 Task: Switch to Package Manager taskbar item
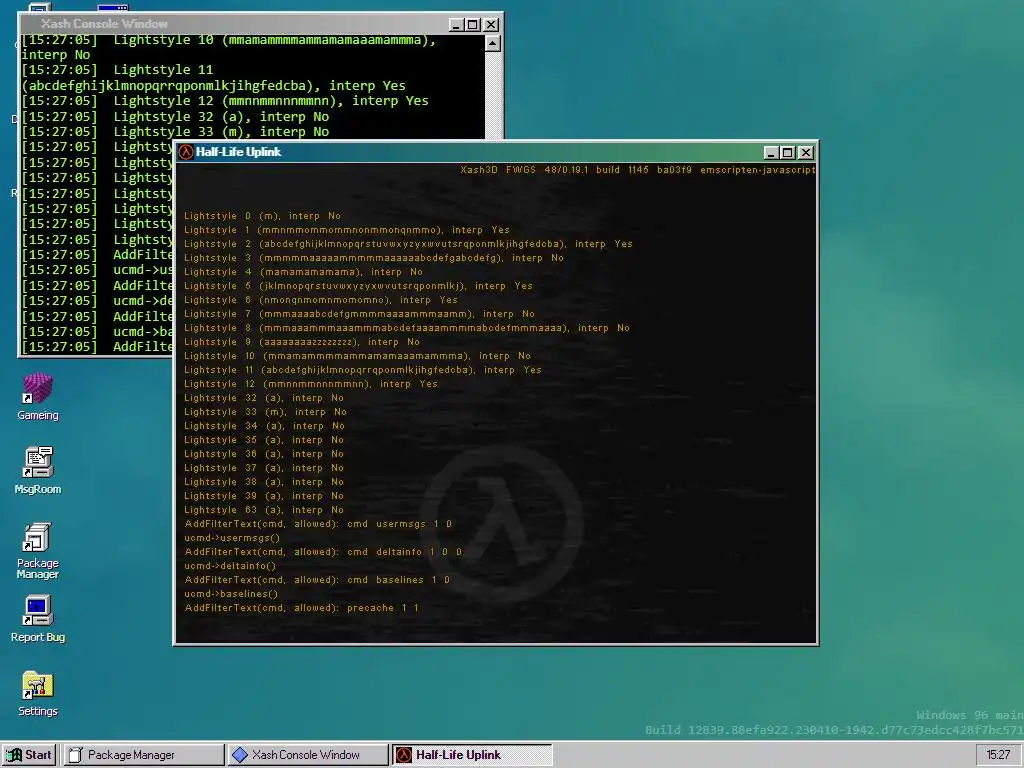pos(143,755)
